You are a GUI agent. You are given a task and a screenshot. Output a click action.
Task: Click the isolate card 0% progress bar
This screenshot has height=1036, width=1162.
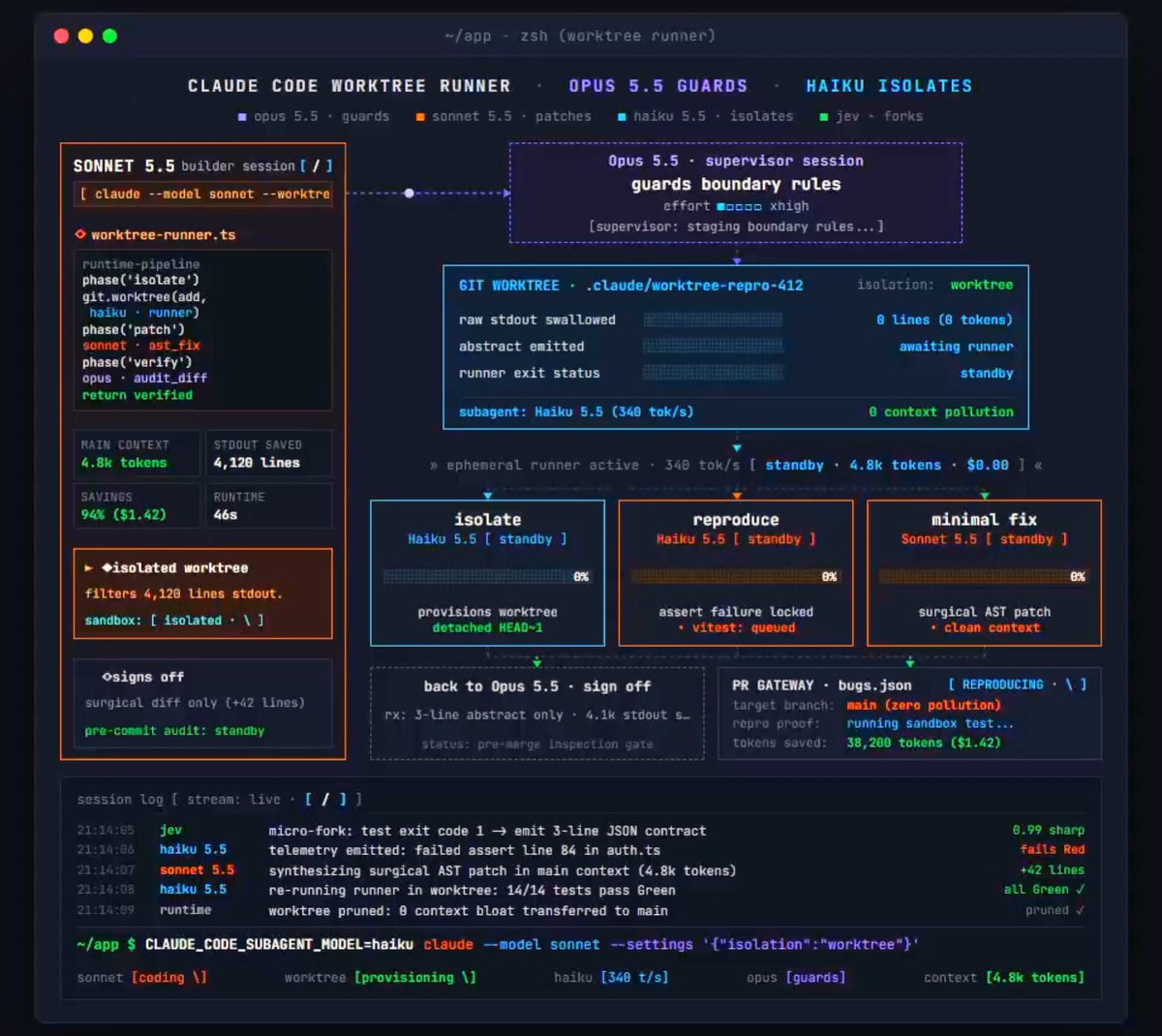pos(487,576)
